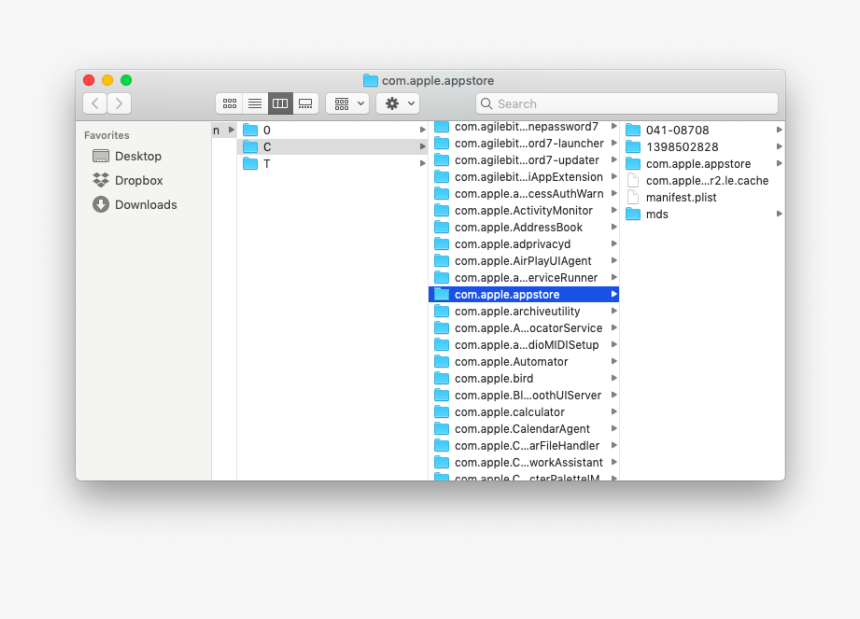This screenshot has width=860, height=619.
Task: Expand arrow beside 041-08708 folder
Action: coord(779,130)
